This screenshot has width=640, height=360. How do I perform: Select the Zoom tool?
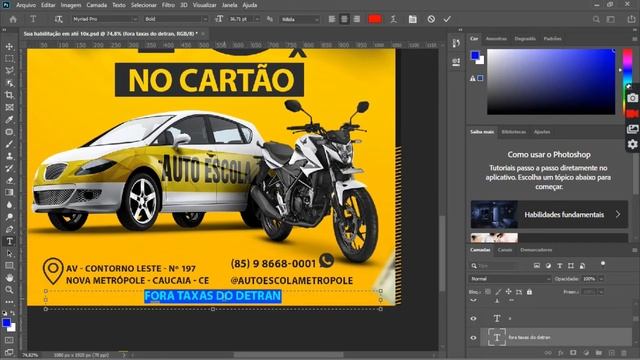click(x=9, y=290)
